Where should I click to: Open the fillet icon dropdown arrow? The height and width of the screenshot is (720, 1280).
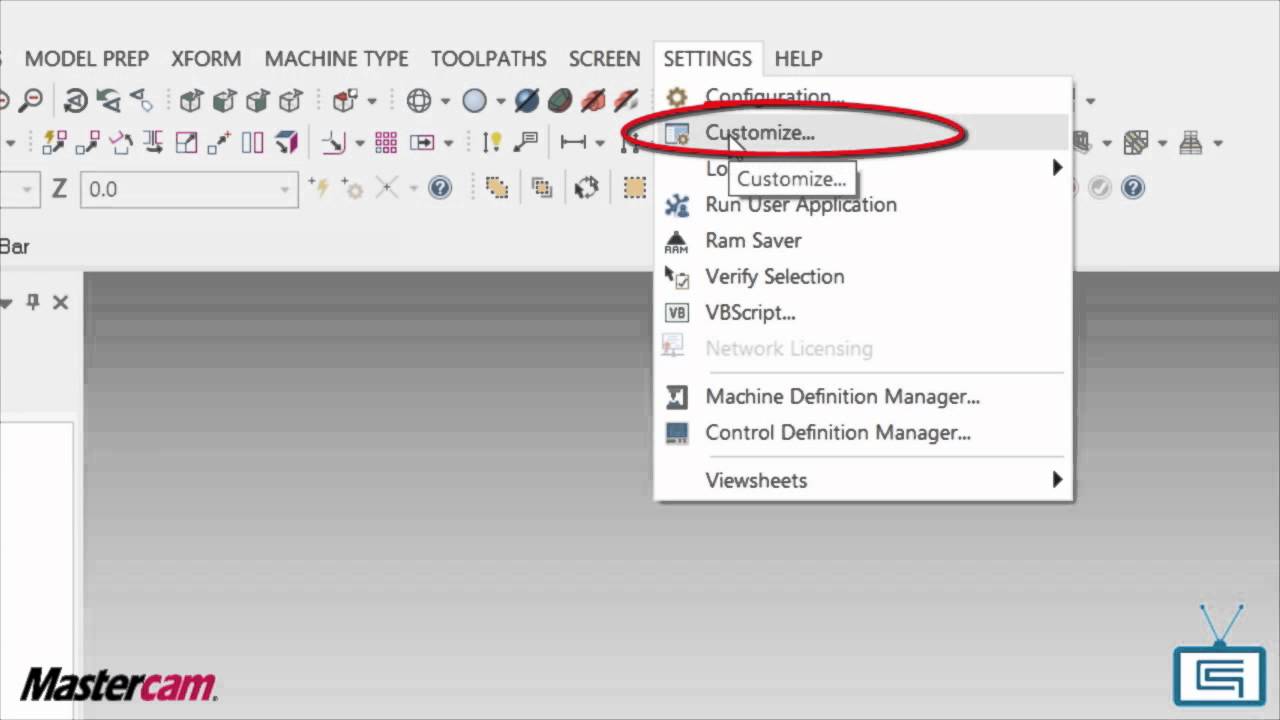click(360, 144)
